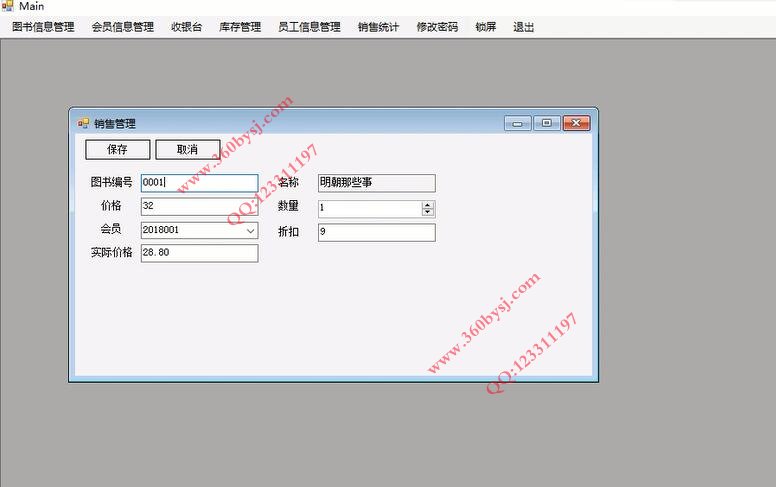The width and height of the screenshot is (776, 487).
Task: Click the 价格 input field
Action: click(199, 206)
